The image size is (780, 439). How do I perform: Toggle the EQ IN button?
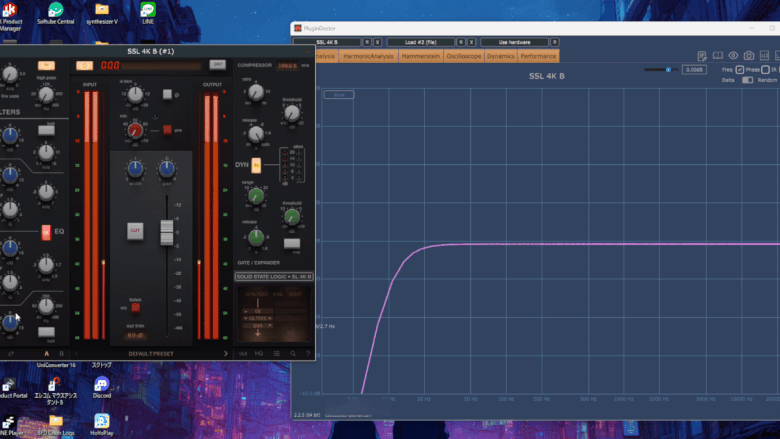(x=46, y=232)
